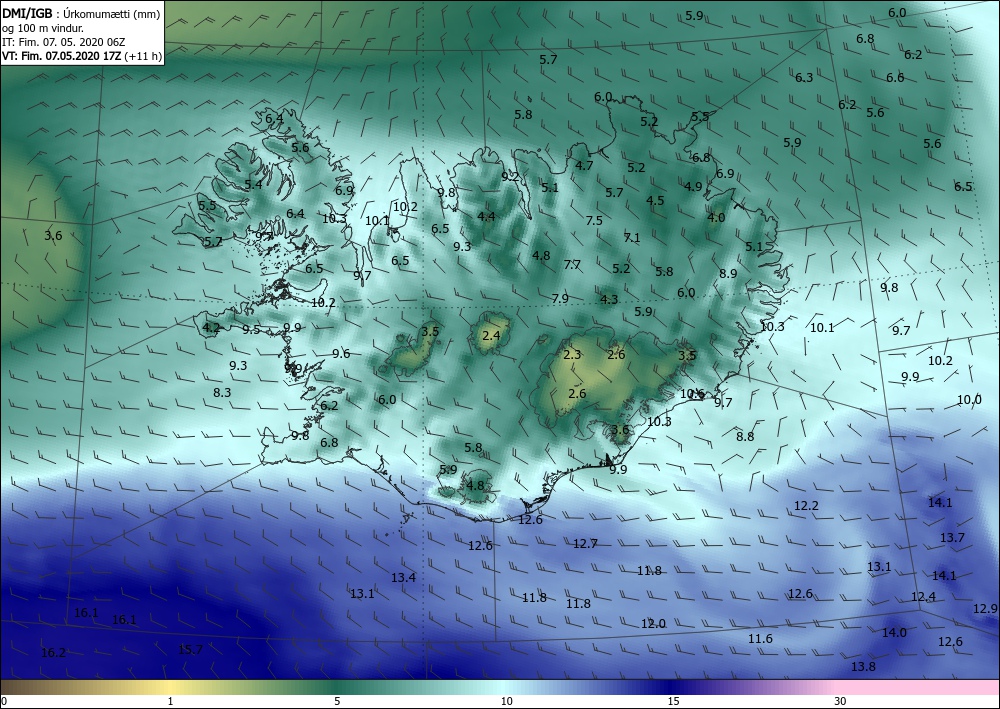Click the map value 4.9

[693, 187]
